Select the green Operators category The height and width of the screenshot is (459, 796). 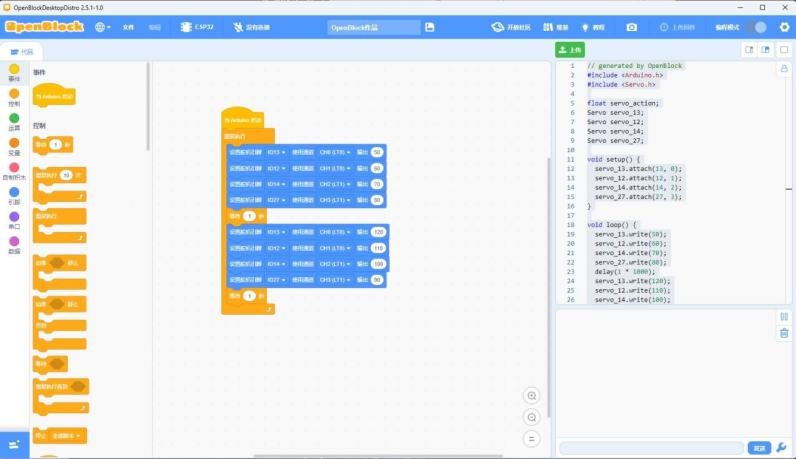[x=14, y=122]
